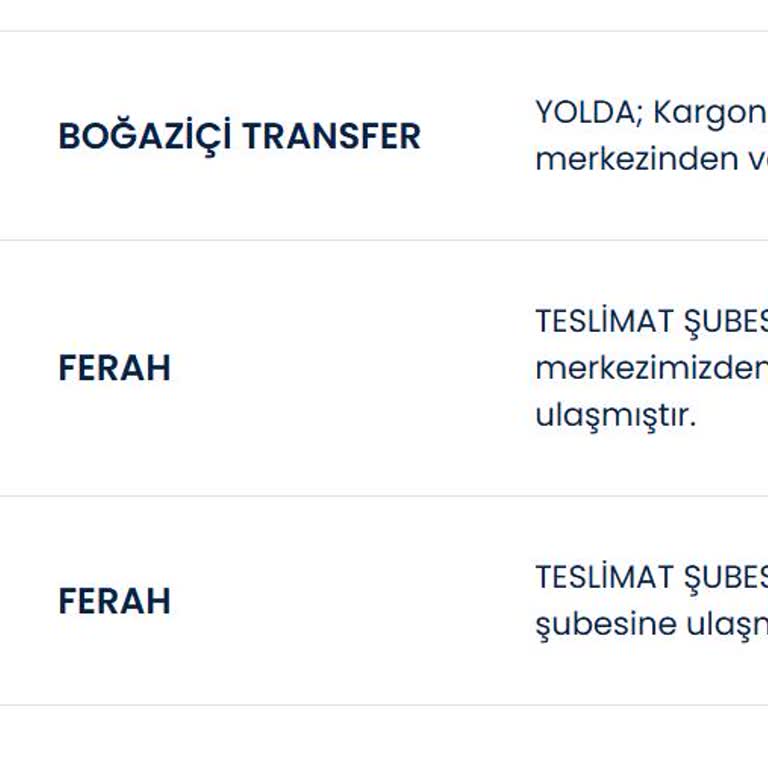Screen dimensions: 768x768
Task: Click TESLİMAT ŞUBES text above şubesine
Action: pyautogui.click(x=650, y=577)
